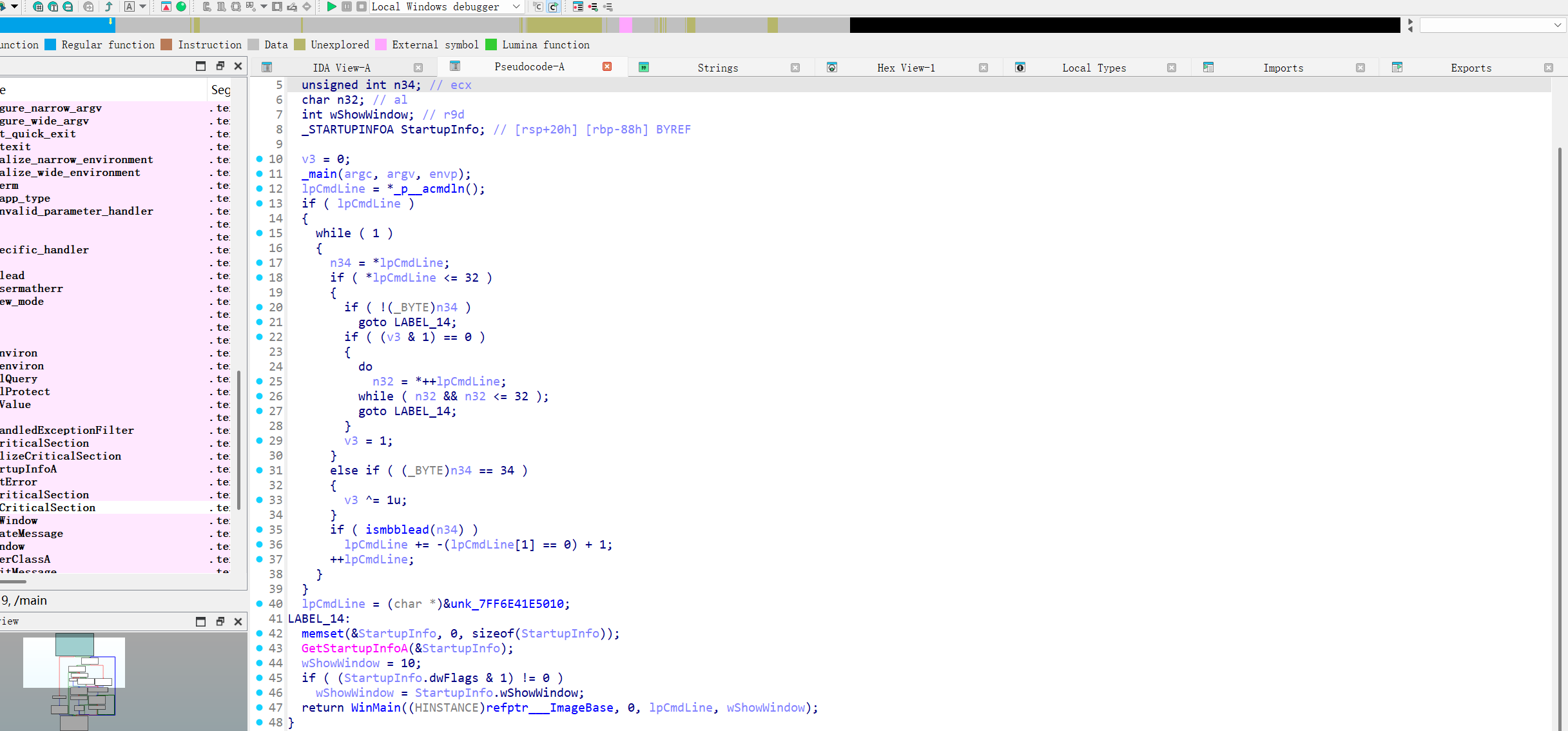Toggle the breakpoint dot at line 47
This screenshot has height=731, width=1568.
point(259,707)
